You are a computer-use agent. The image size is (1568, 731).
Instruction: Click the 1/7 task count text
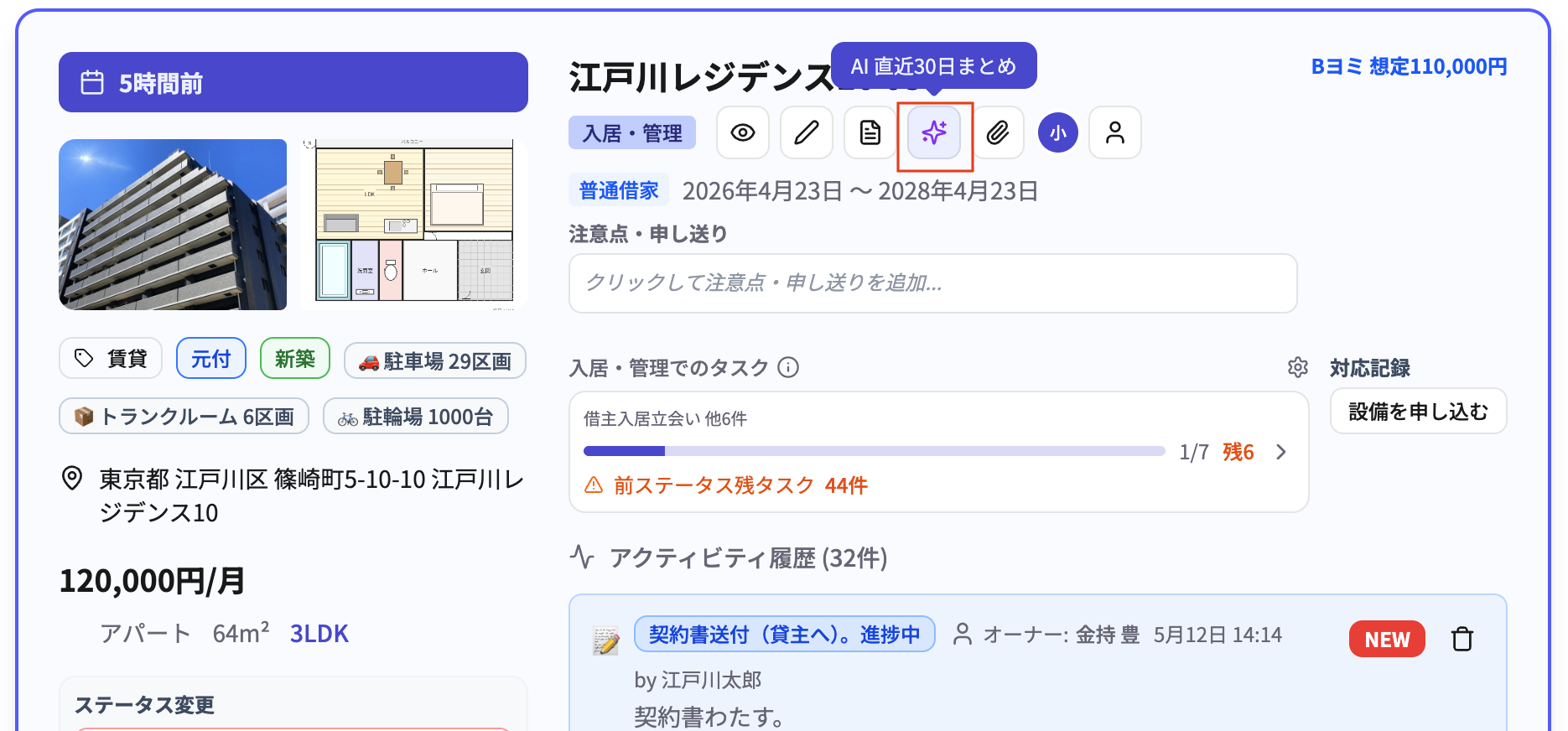(x=1194, y=452)
